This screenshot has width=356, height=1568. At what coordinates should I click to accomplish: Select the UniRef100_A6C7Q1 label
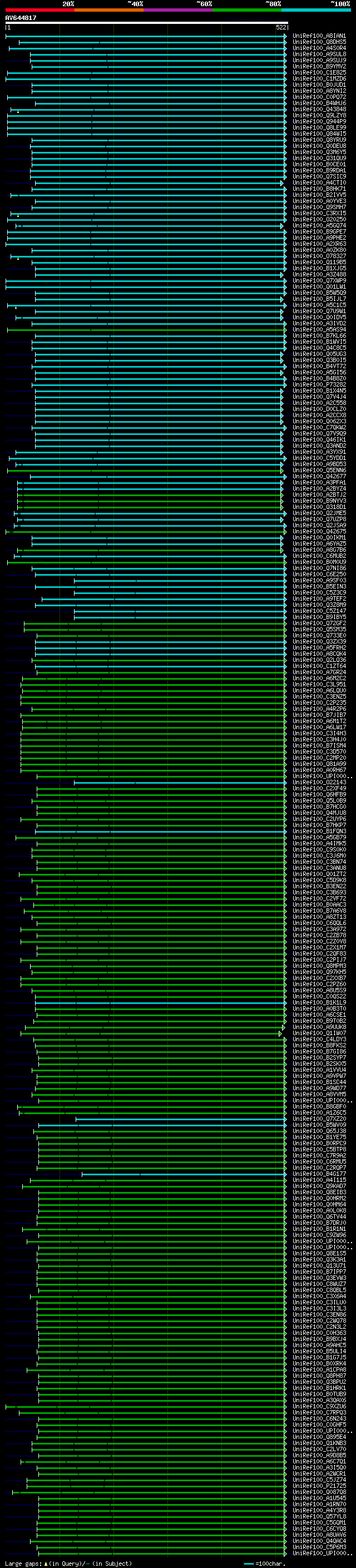[319, 1461]
